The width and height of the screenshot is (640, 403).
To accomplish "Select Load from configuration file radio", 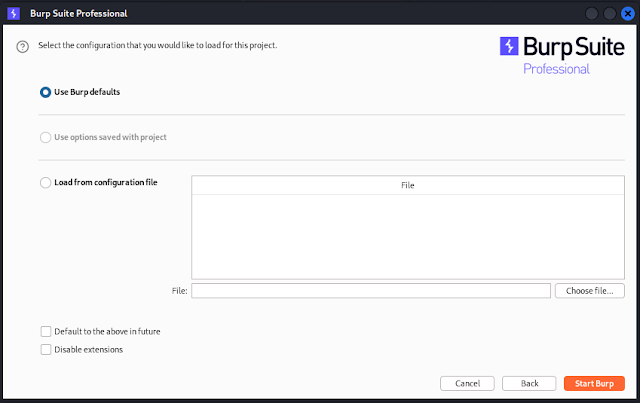I will (x=45, y=183).
